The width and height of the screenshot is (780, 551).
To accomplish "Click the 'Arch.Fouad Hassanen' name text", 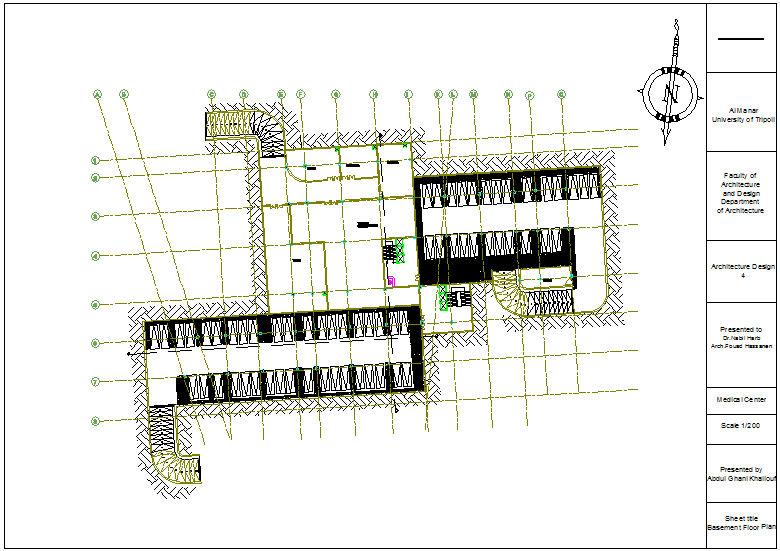I will (x=741, y=346).
